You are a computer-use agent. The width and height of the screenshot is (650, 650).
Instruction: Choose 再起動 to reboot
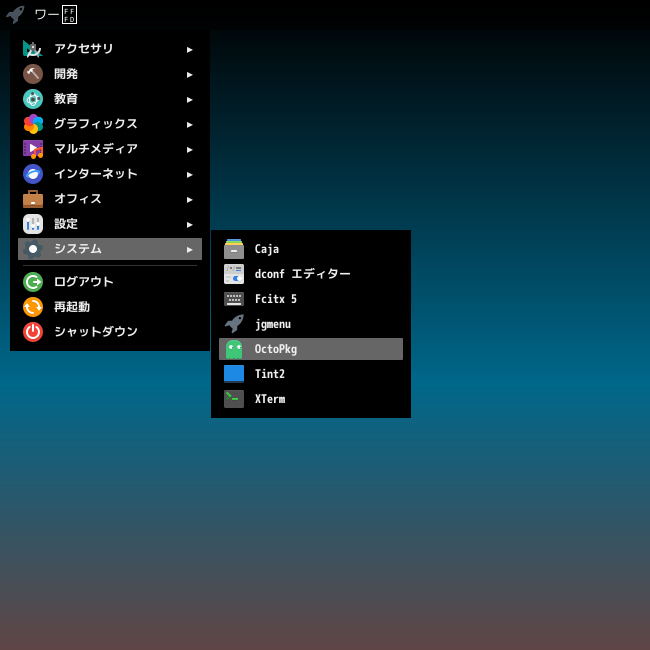tap(110, 307)
